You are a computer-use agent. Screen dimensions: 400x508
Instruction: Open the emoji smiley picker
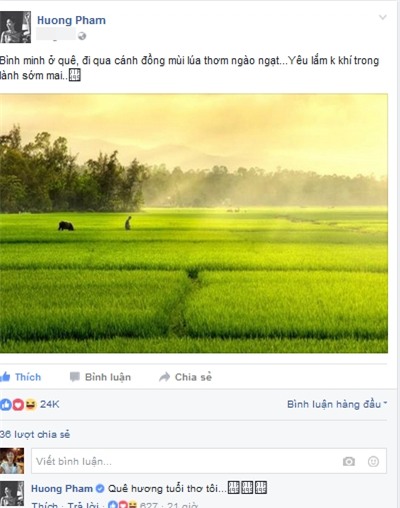(x=373, y=461)
